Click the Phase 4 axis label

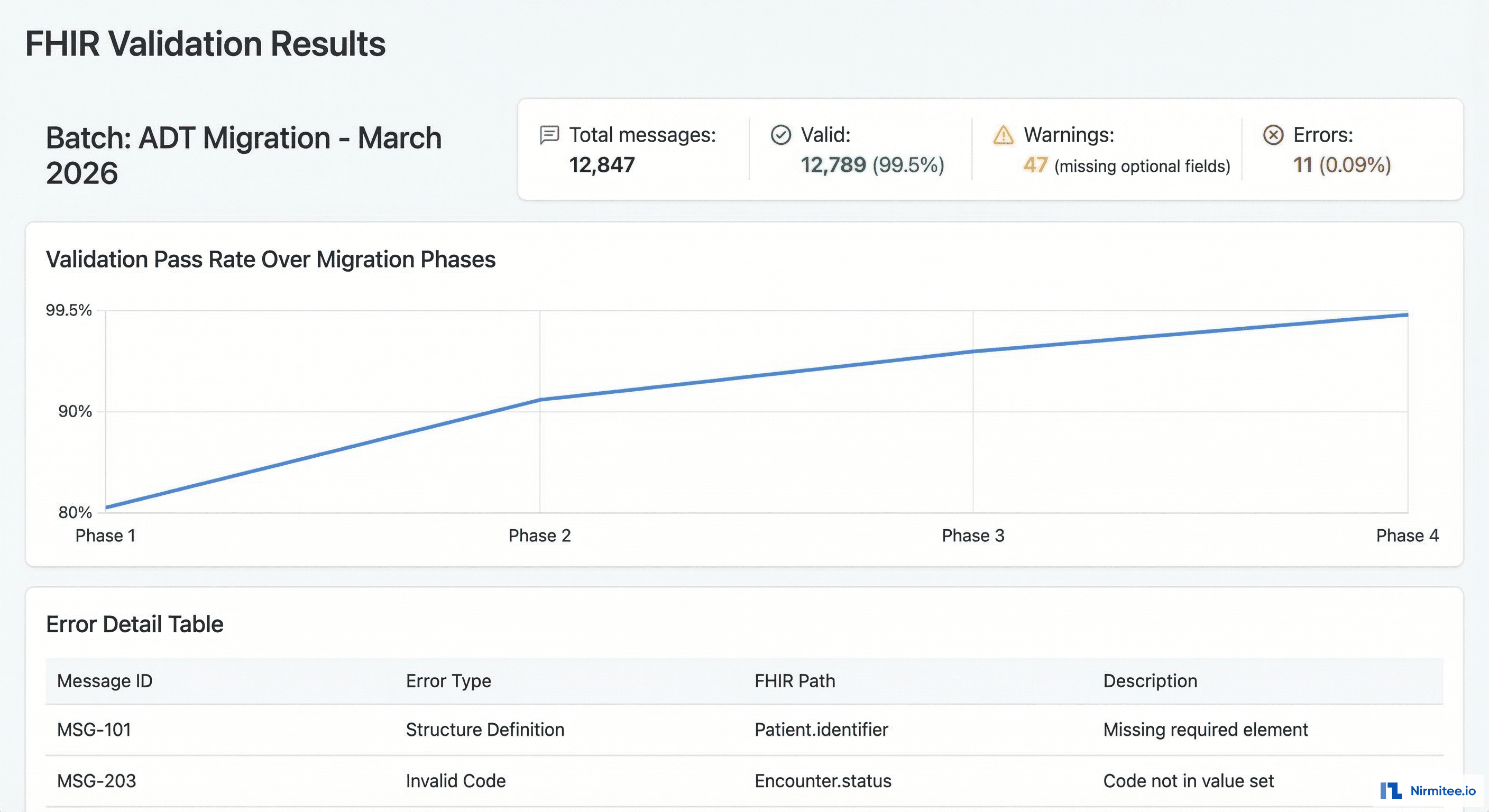tap(1408, 536)
